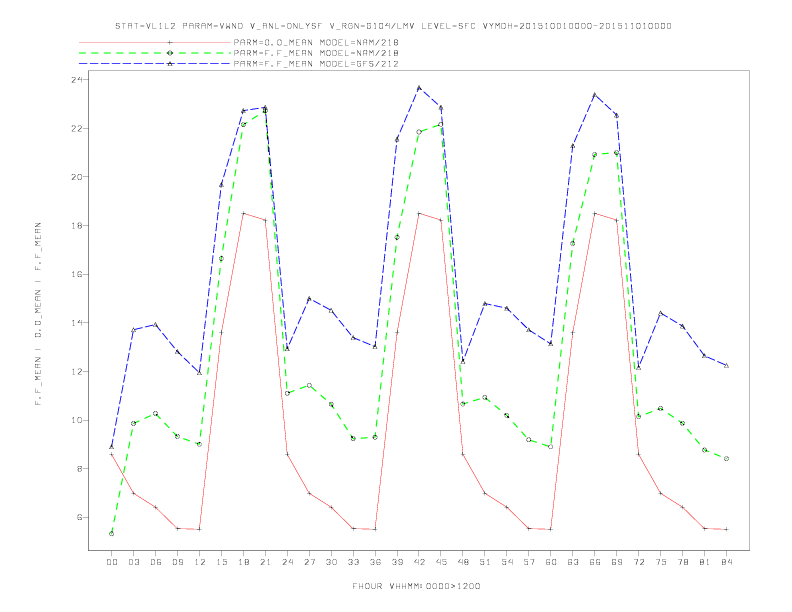792x612 pixels.
Task: Click x-axis tick label 45
Action: tap(441, 562)
